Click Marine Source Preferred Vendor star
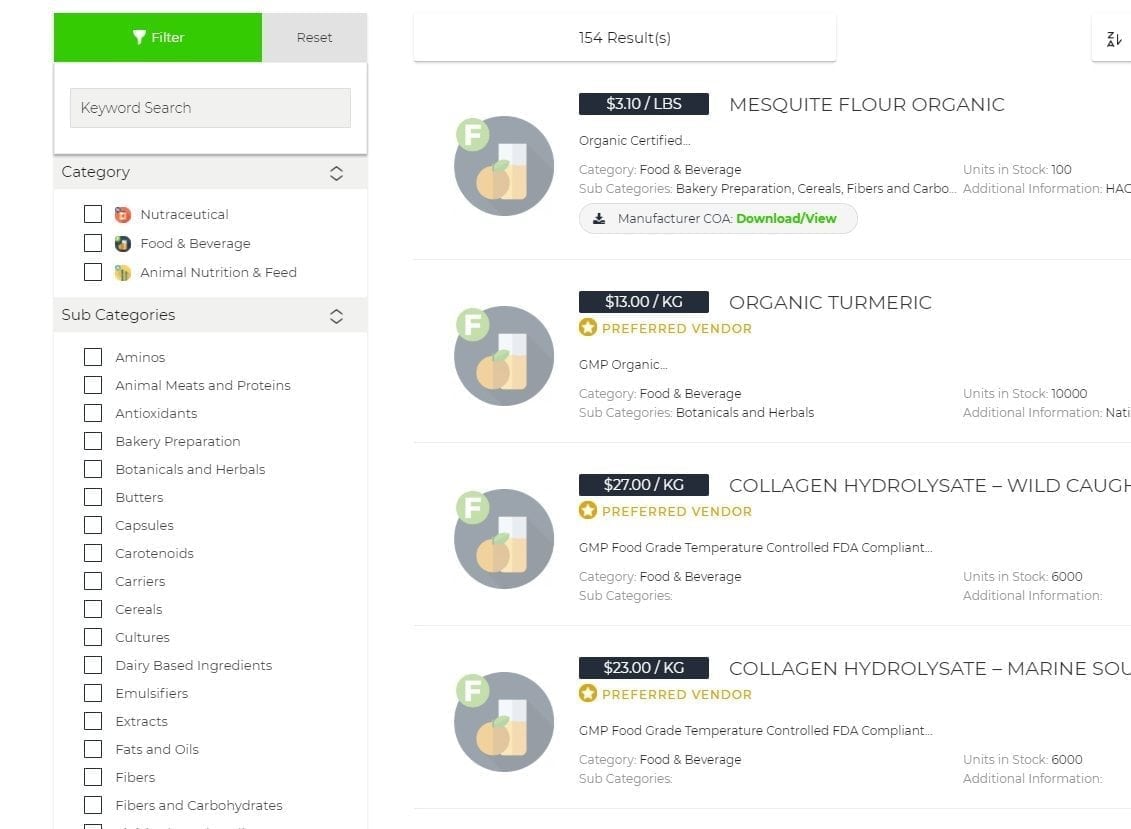The image size is (1131, 829). 588,694
